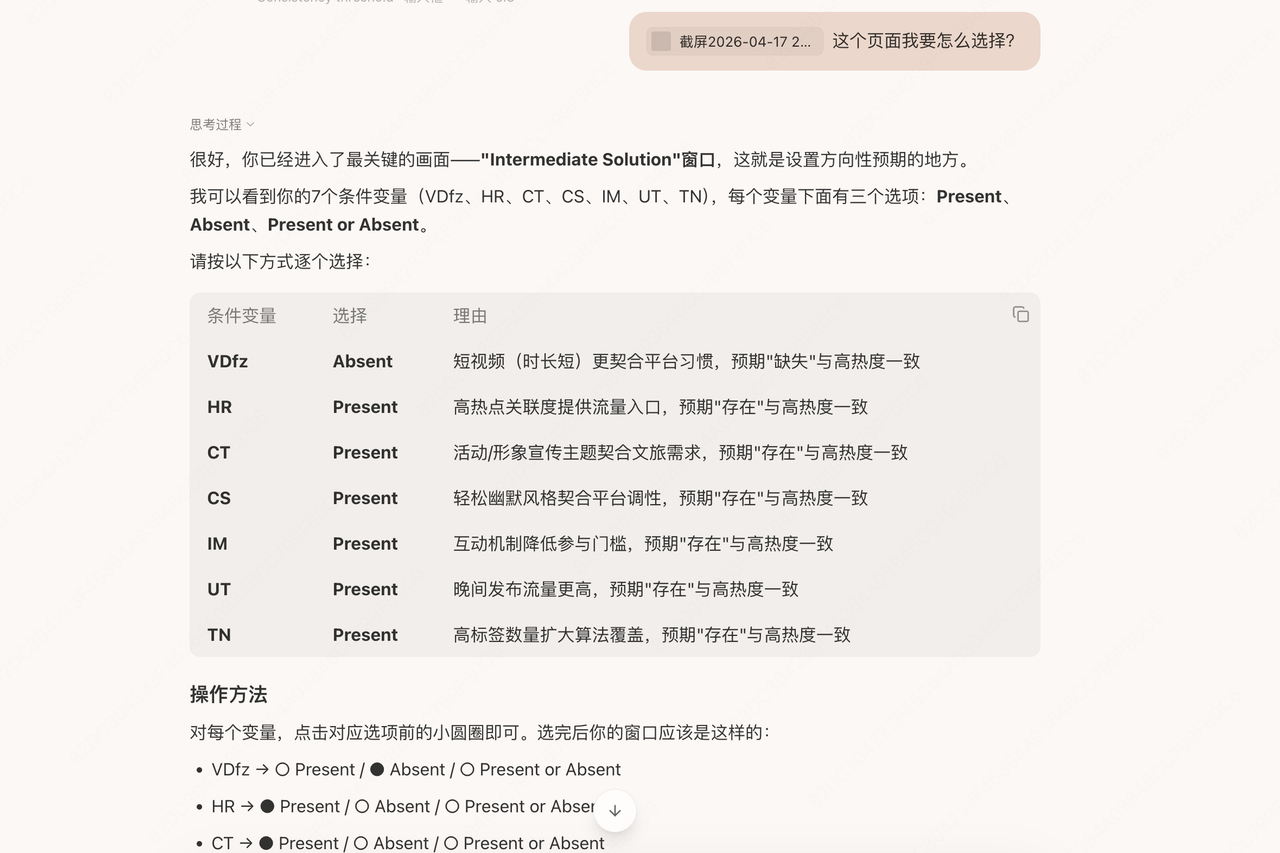The width and height of the screenshot is (1280, 853).
Task: Expand the 思考过程 section
Action: [222, 124]
